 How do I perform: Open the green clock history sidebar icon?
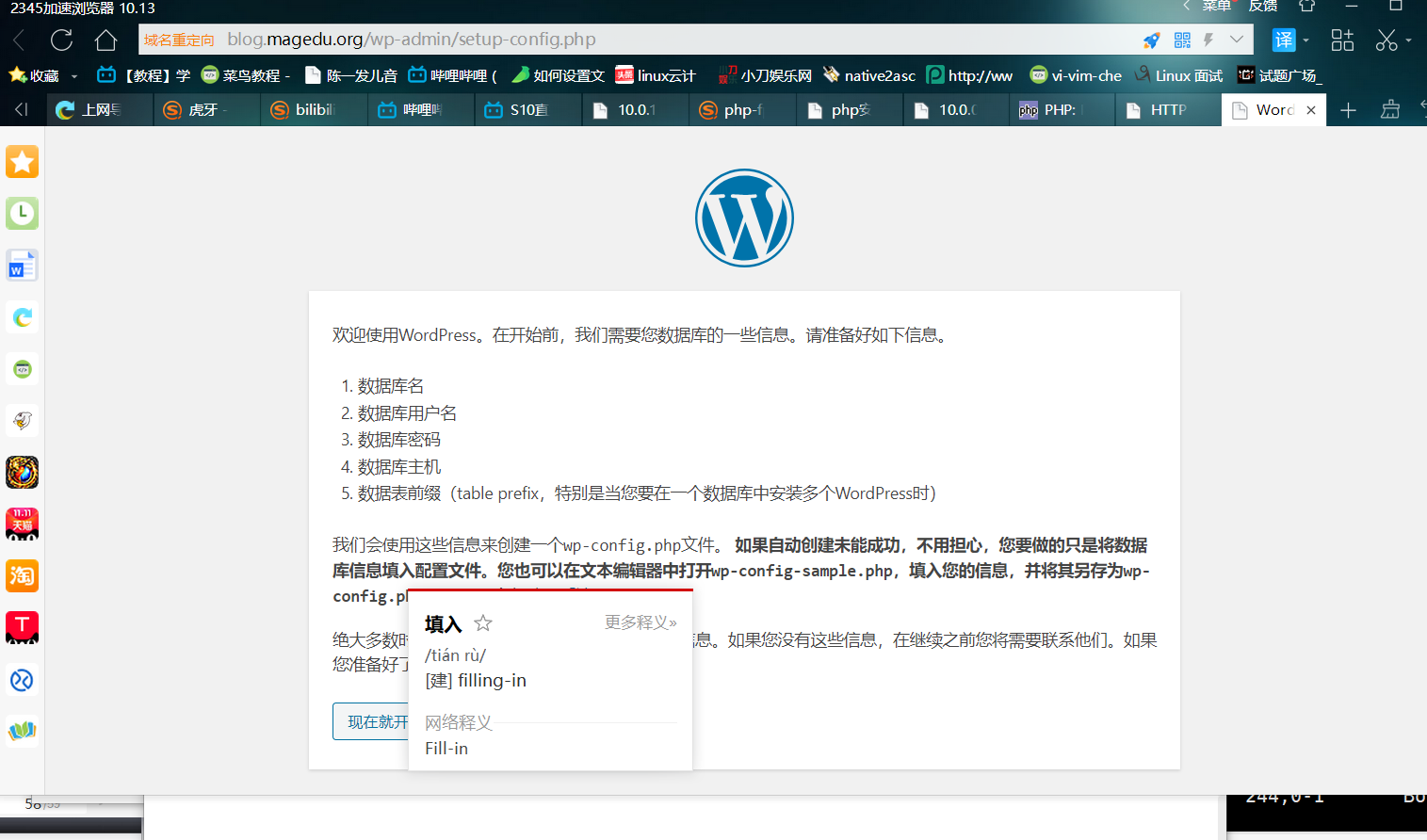pos(22,214)
